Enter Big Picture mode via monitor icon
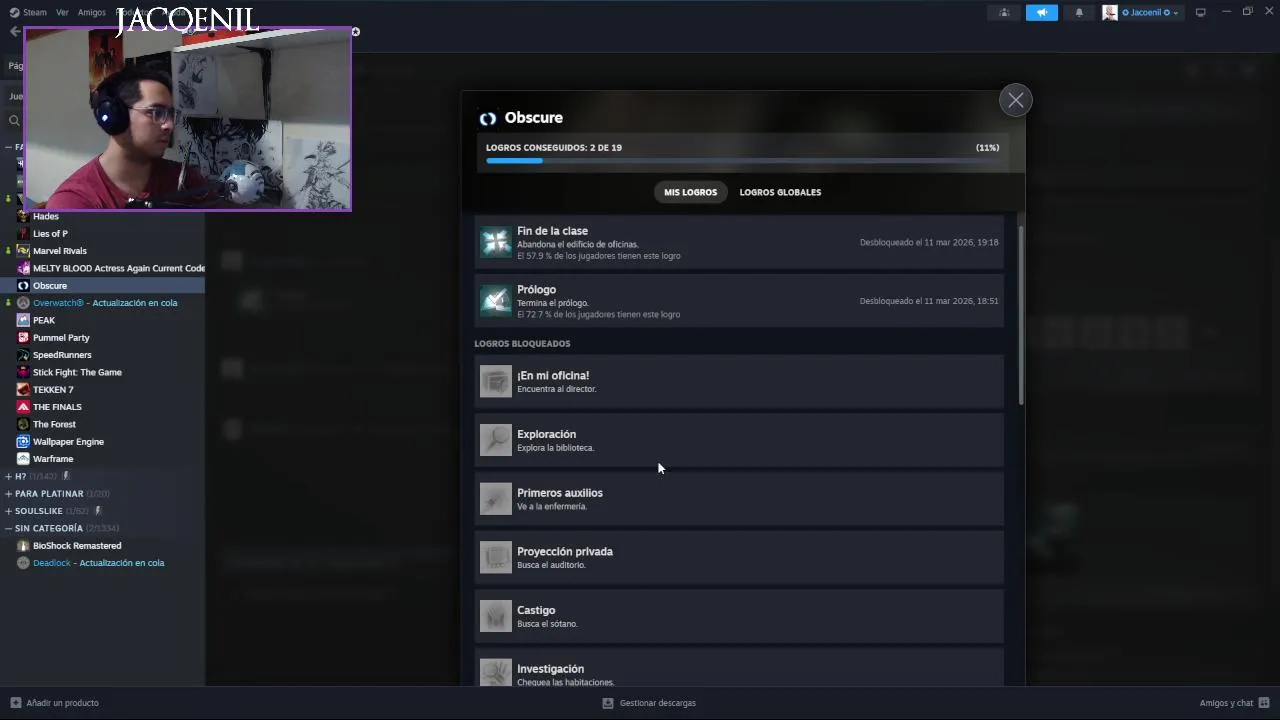 (x=1200, y=12)
